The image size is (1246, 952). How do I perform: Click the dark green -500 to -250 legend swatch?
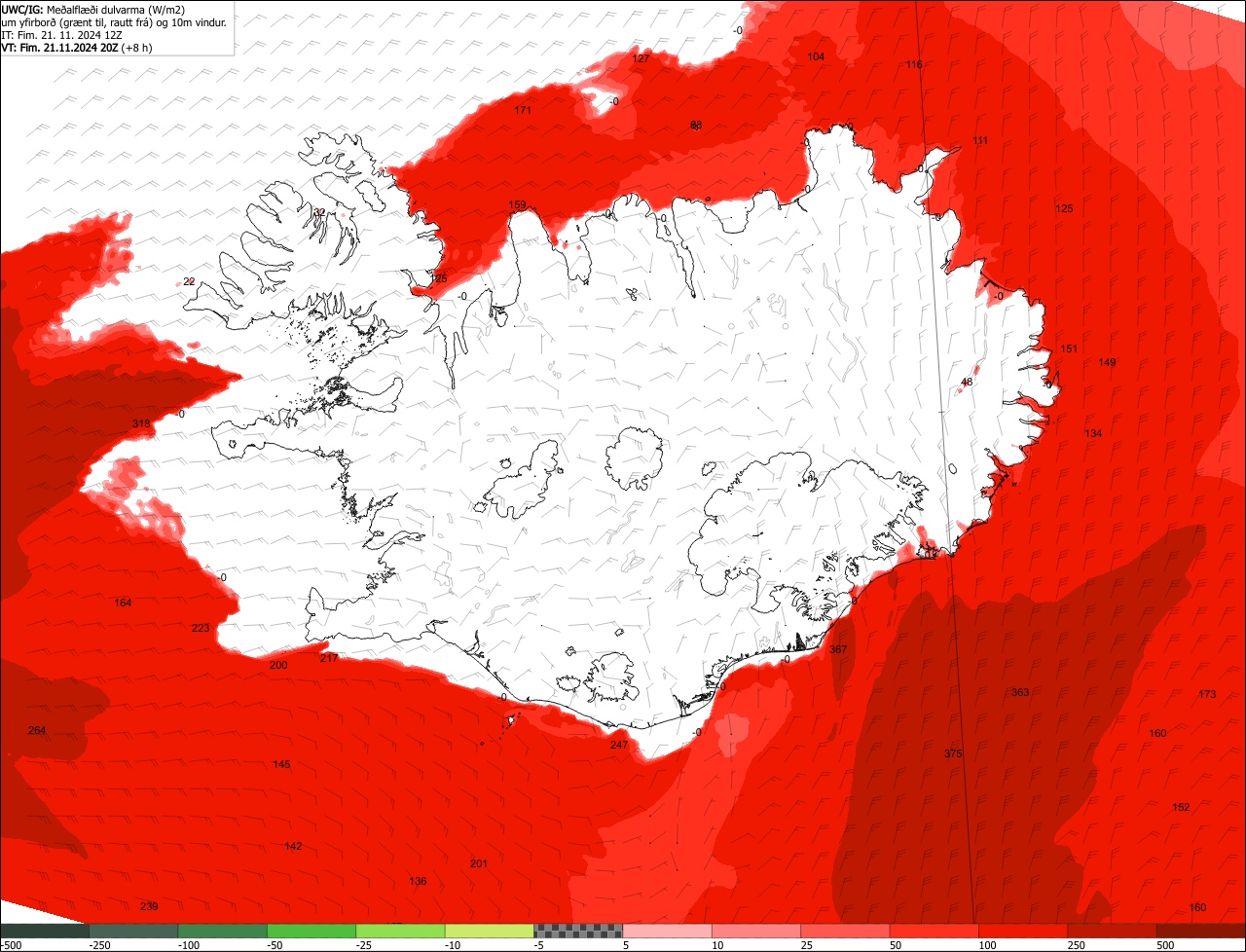[44, 930]
